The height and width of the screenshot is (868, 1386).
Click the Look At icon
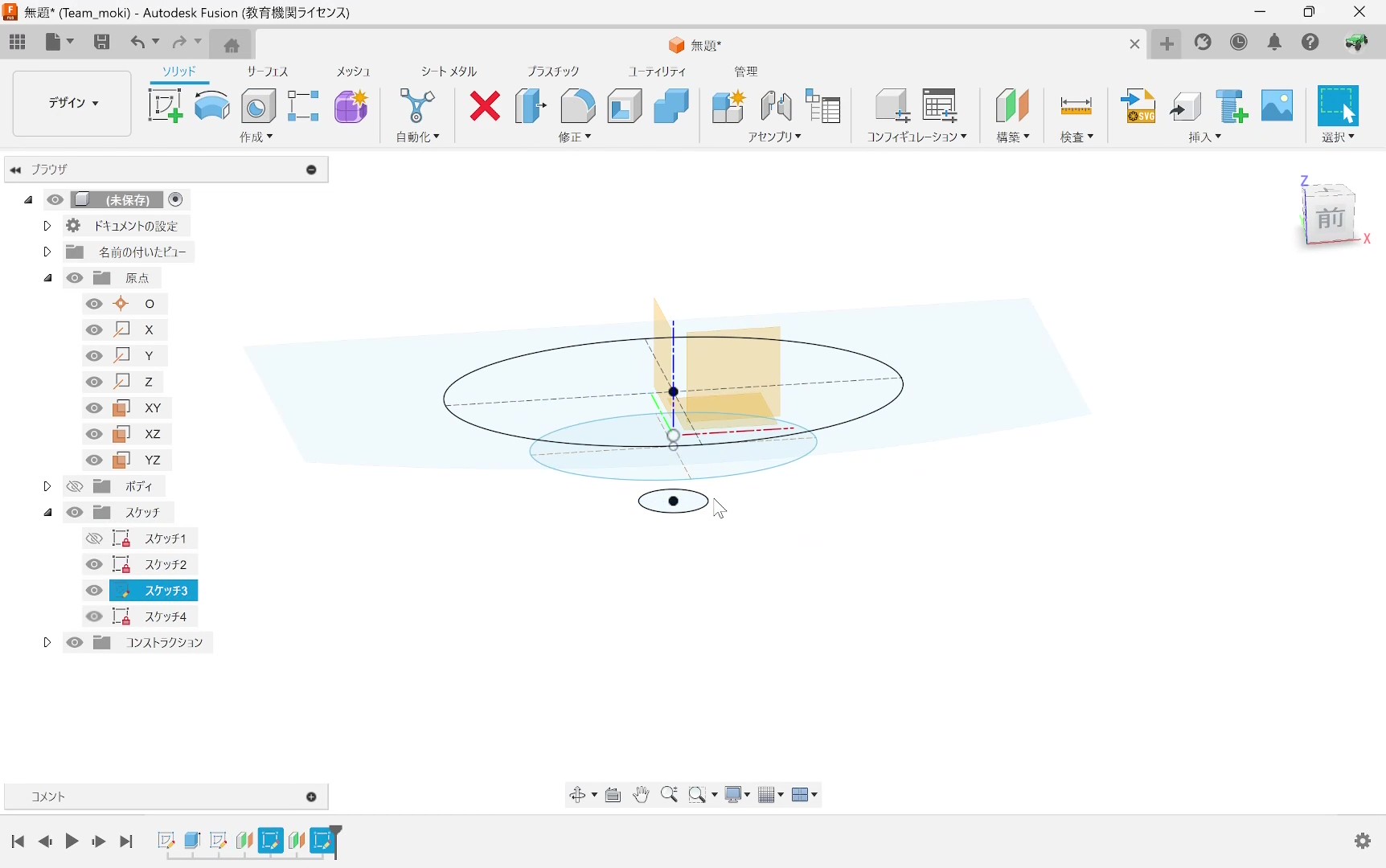pyautogui.click(x=613, y=795)
